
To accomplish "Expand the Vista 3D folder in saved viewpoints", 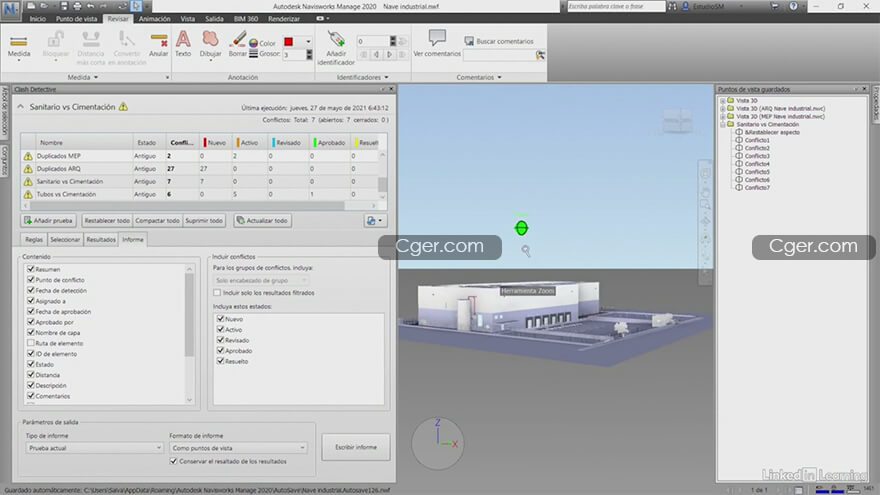I will coord(723,100).
